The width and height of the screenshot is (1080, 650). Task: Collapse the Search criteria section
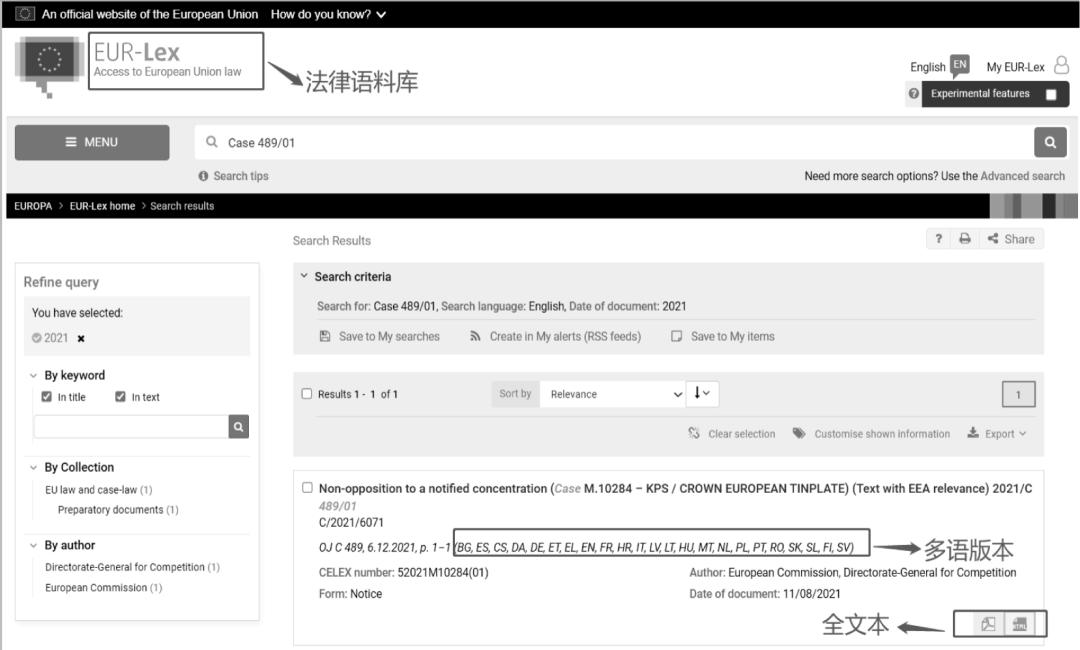click(305, 277)
